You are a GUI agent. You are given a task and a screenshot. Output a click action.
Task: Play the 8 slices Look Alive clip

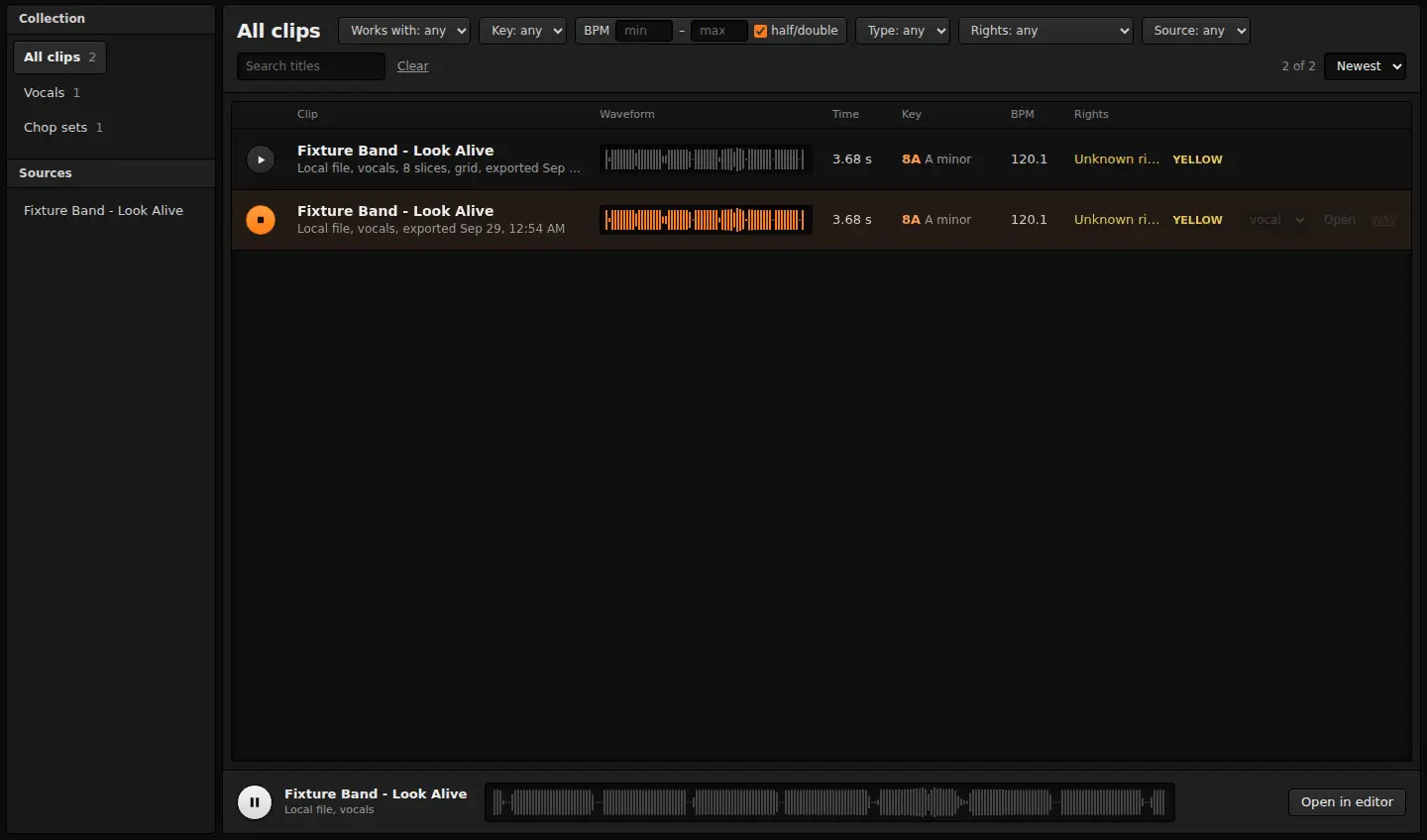pyautogui.click(x=261, y=159)
